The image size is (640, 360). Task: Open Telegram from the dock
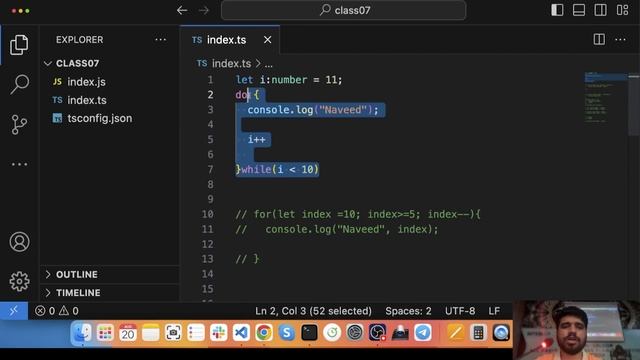[423, 333]
